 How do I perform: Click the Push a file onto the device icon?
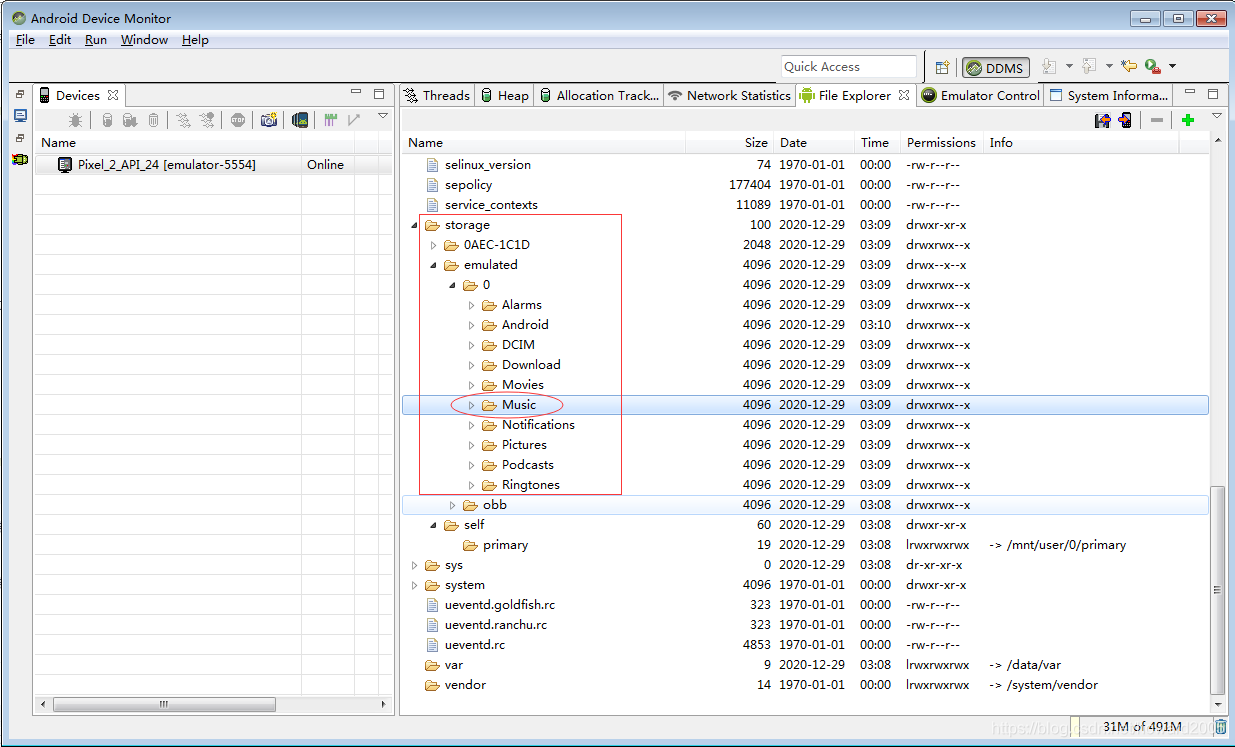(1126, 120)
